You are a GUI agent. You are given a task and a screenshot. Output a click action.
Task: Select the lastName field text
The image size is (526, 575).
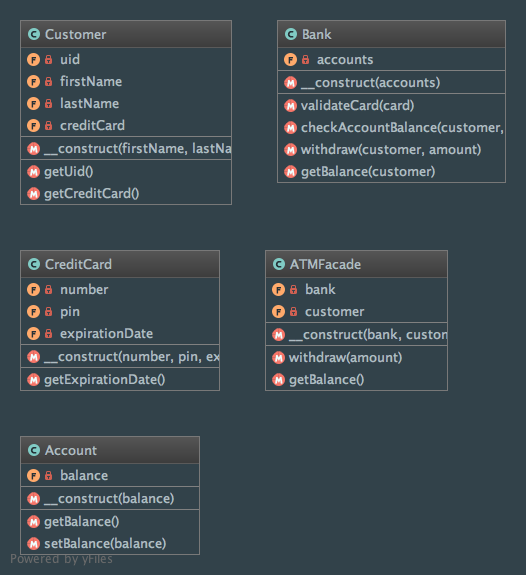click(90, 103)
